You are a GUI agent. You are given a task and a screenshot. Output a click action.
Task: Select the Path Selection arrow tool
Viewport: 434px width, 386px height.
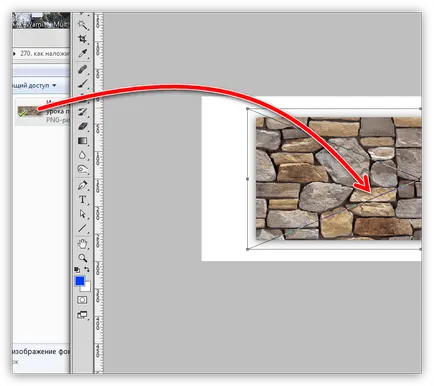pos(82,214)
